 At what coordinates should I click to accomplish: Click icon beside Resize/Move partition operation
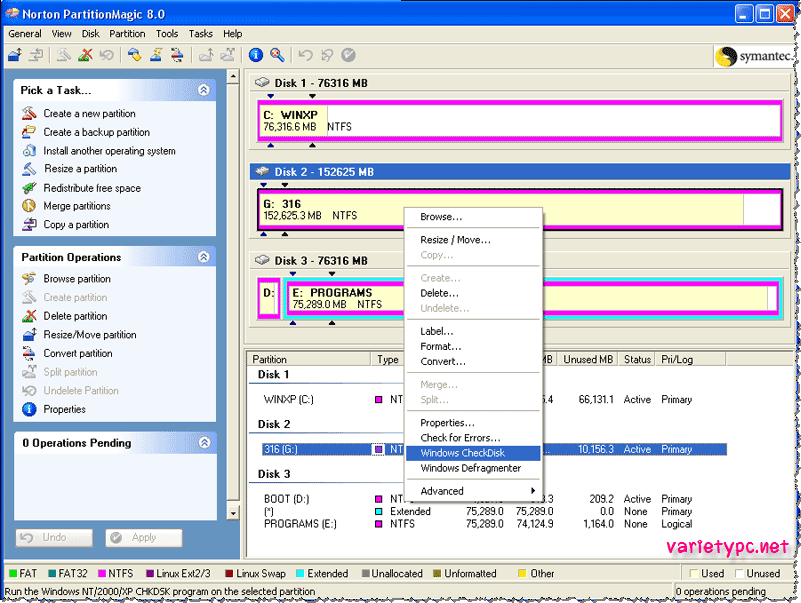[x=29, y=334]
